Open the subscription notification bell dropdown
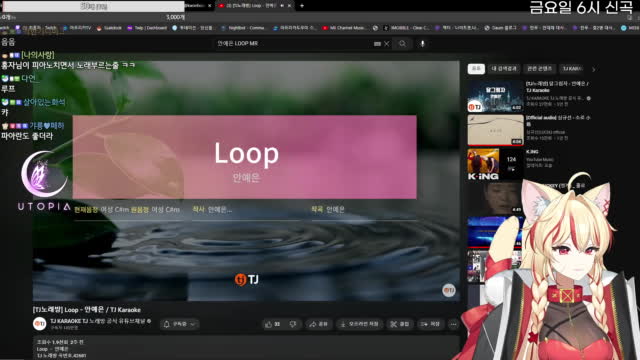Viewport: 640px width, 360px height. tap(180, 324)
